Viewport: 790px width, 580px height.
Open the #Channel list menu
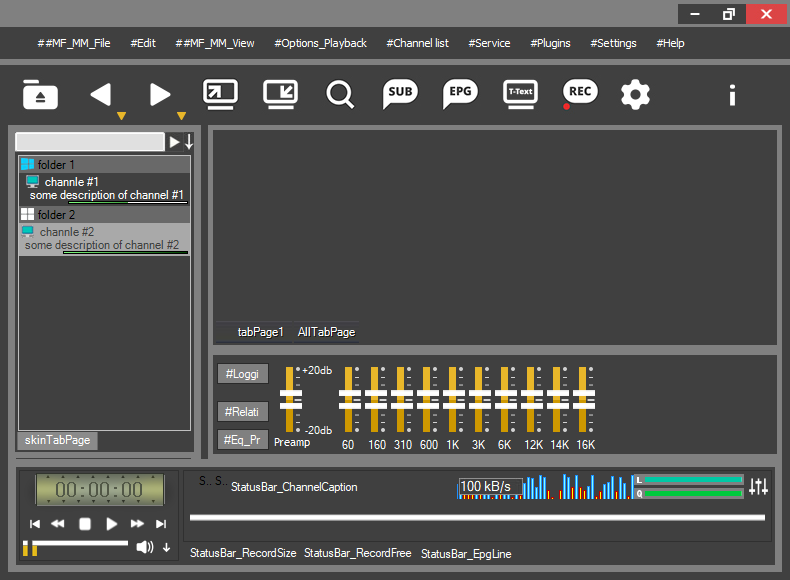point(417,43)
